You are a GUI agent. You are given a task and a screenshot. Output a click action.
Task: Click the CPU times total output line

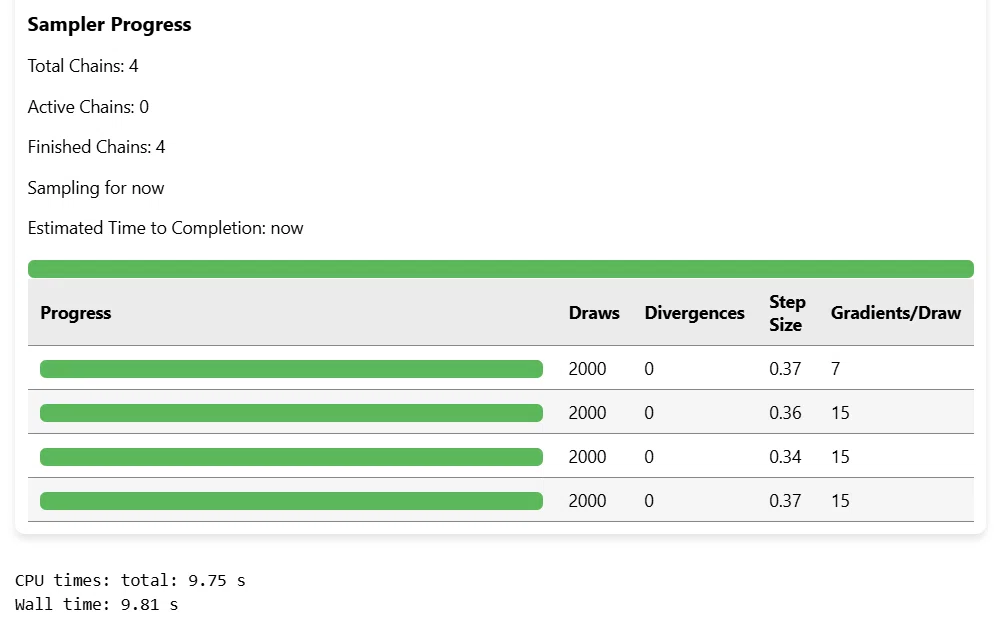pyautogui.click(x=130, y=580)
